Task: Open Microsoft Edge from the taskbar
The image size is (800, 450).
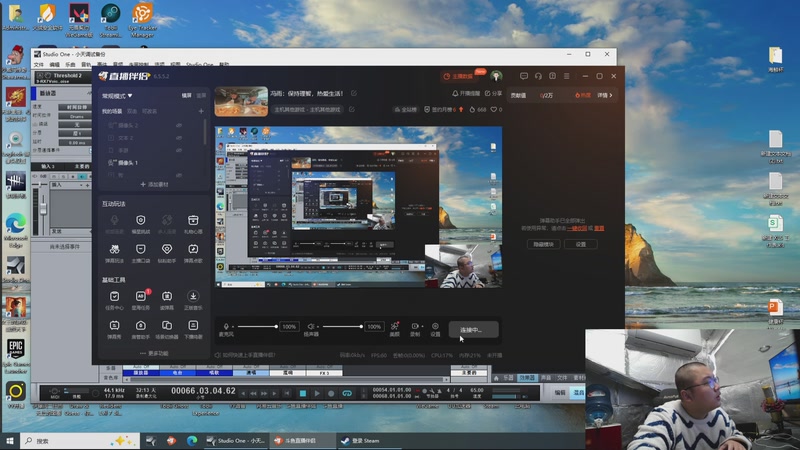Action: (x=192, y=441)
